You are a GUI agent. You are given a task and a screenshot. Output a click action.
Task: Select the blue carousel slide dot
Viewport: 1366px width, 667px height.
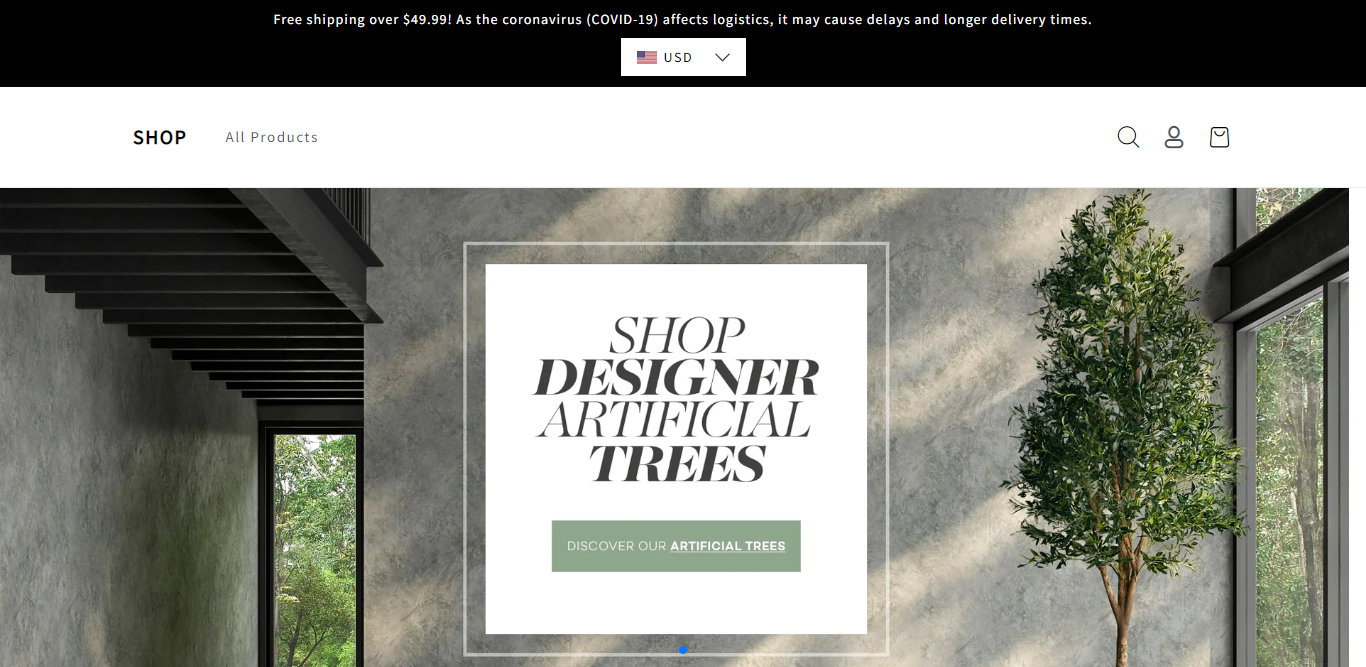point(683,650)
